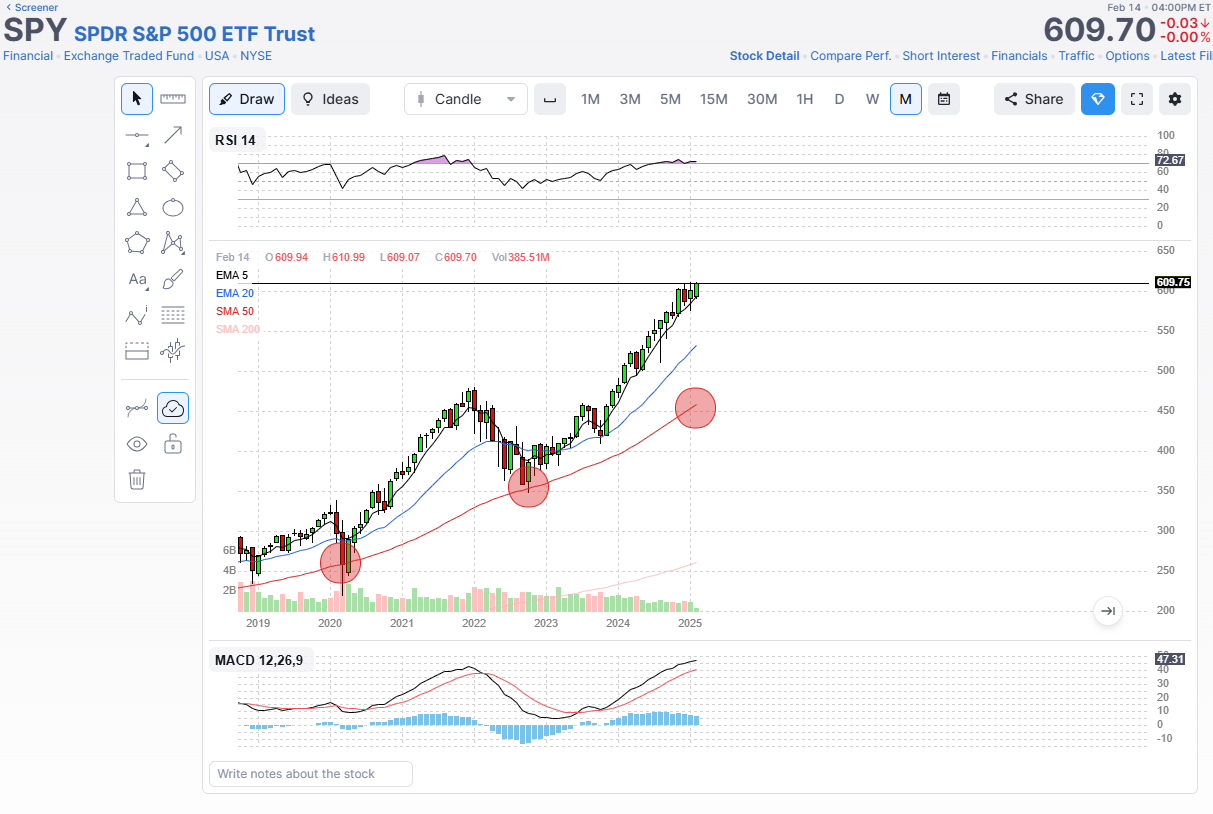Image resolution: width=1213 pixels, height=814 pixels.
Task: Toggle the cloud auto-save drawings button
Action: tap(173, 408)
